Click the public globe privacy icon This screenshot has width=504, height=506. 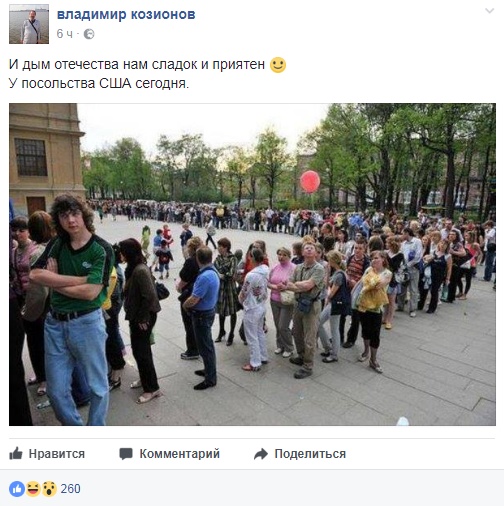89,34
